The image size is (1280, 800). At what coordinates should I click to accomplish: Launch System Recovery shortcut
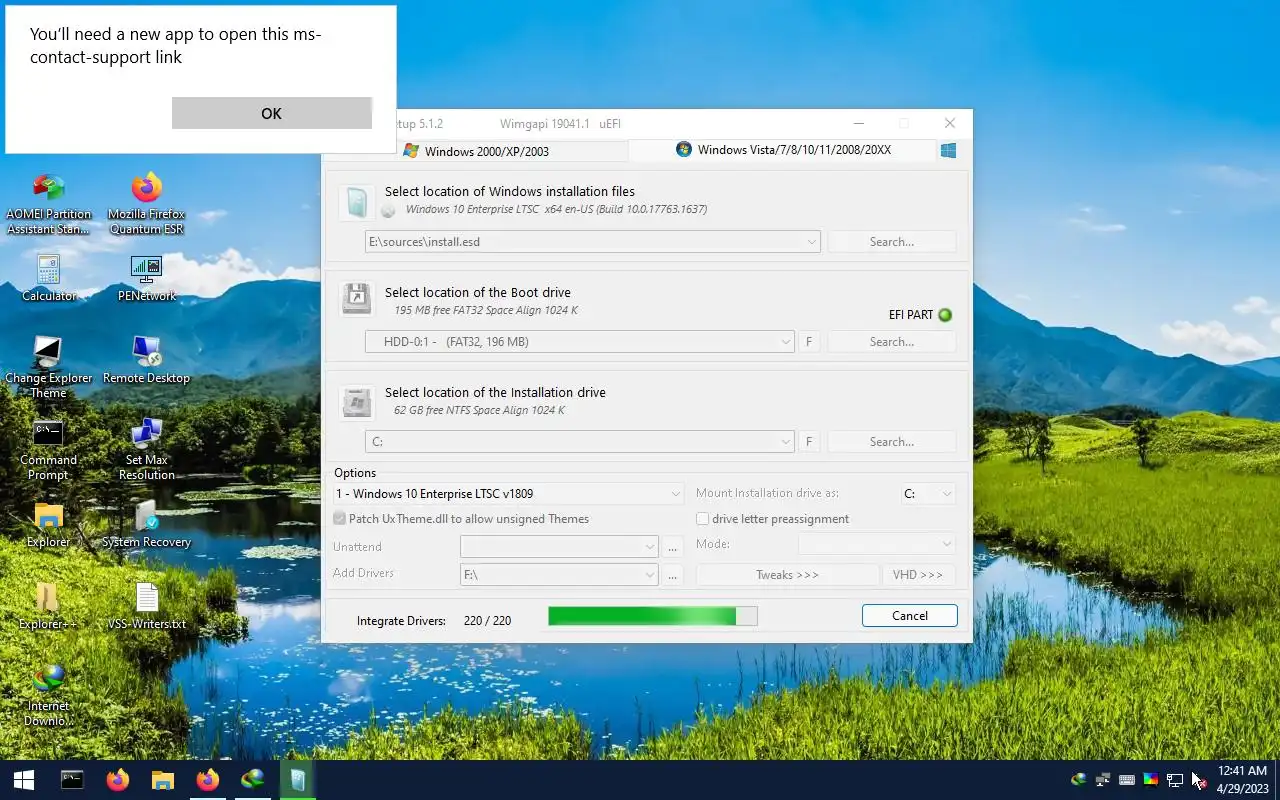point(146,525)
